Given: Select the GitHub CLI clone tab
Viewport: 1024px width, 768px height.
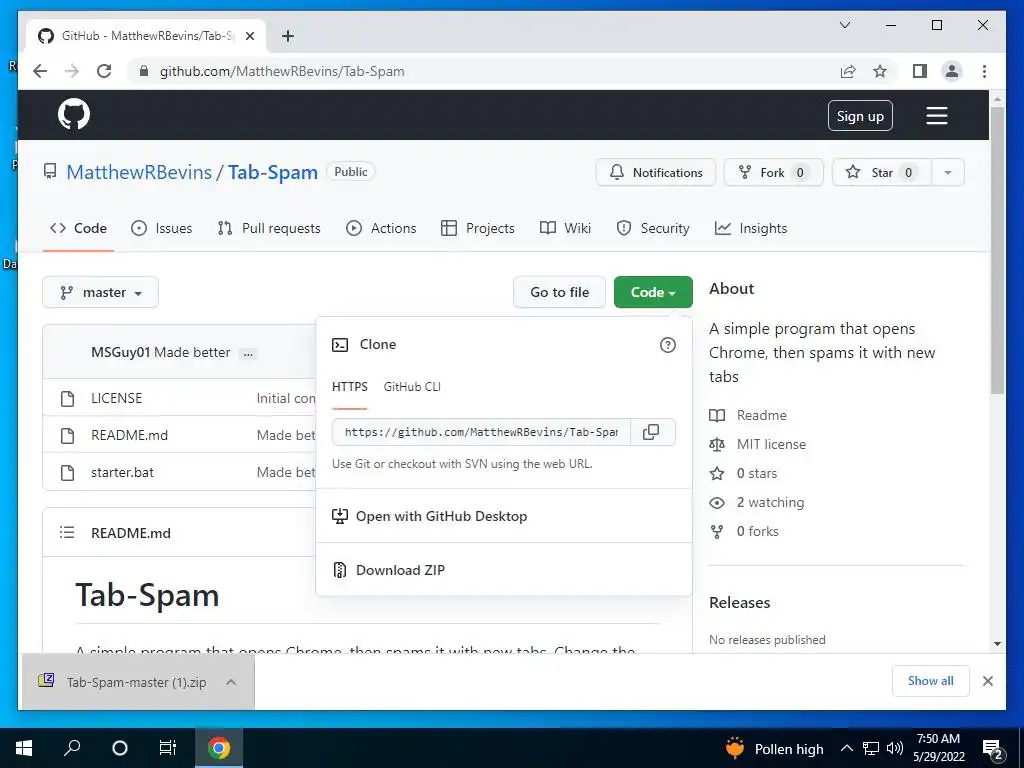Looking at the screenshot, I should (x=412, y=387).
